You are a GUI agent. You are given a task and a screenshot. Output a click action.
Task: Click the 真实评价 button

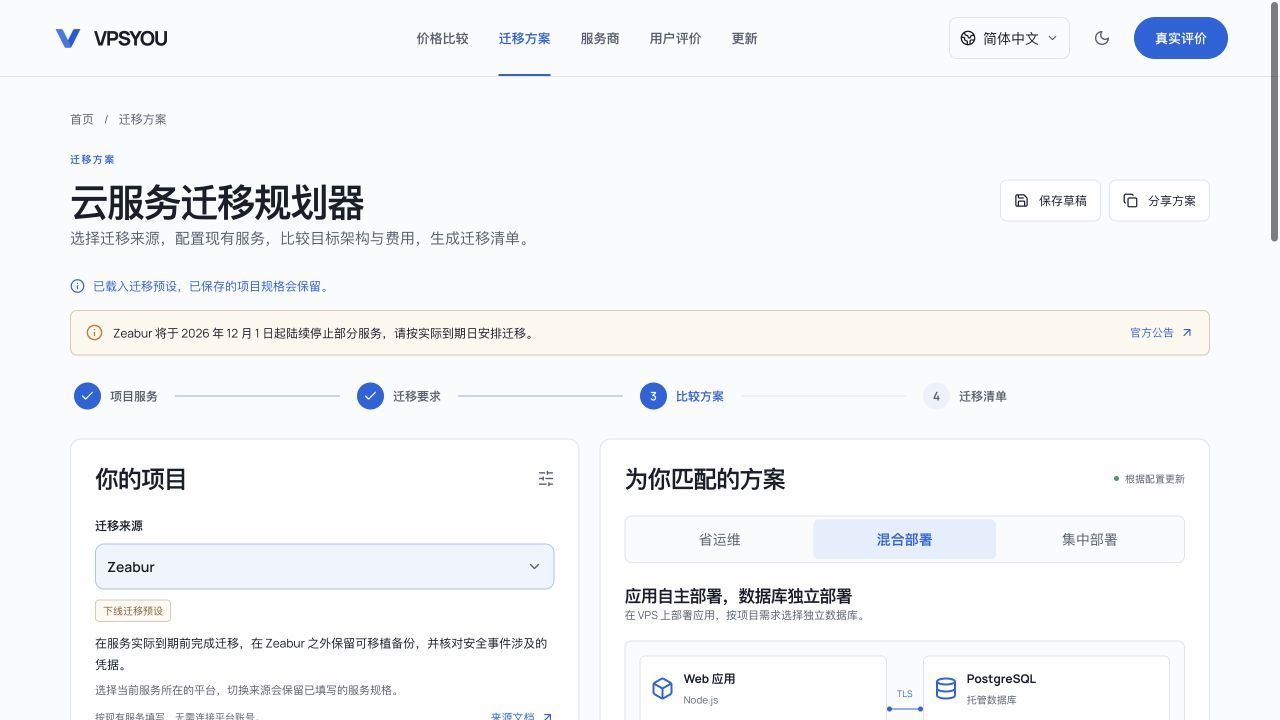point(1180,38)
